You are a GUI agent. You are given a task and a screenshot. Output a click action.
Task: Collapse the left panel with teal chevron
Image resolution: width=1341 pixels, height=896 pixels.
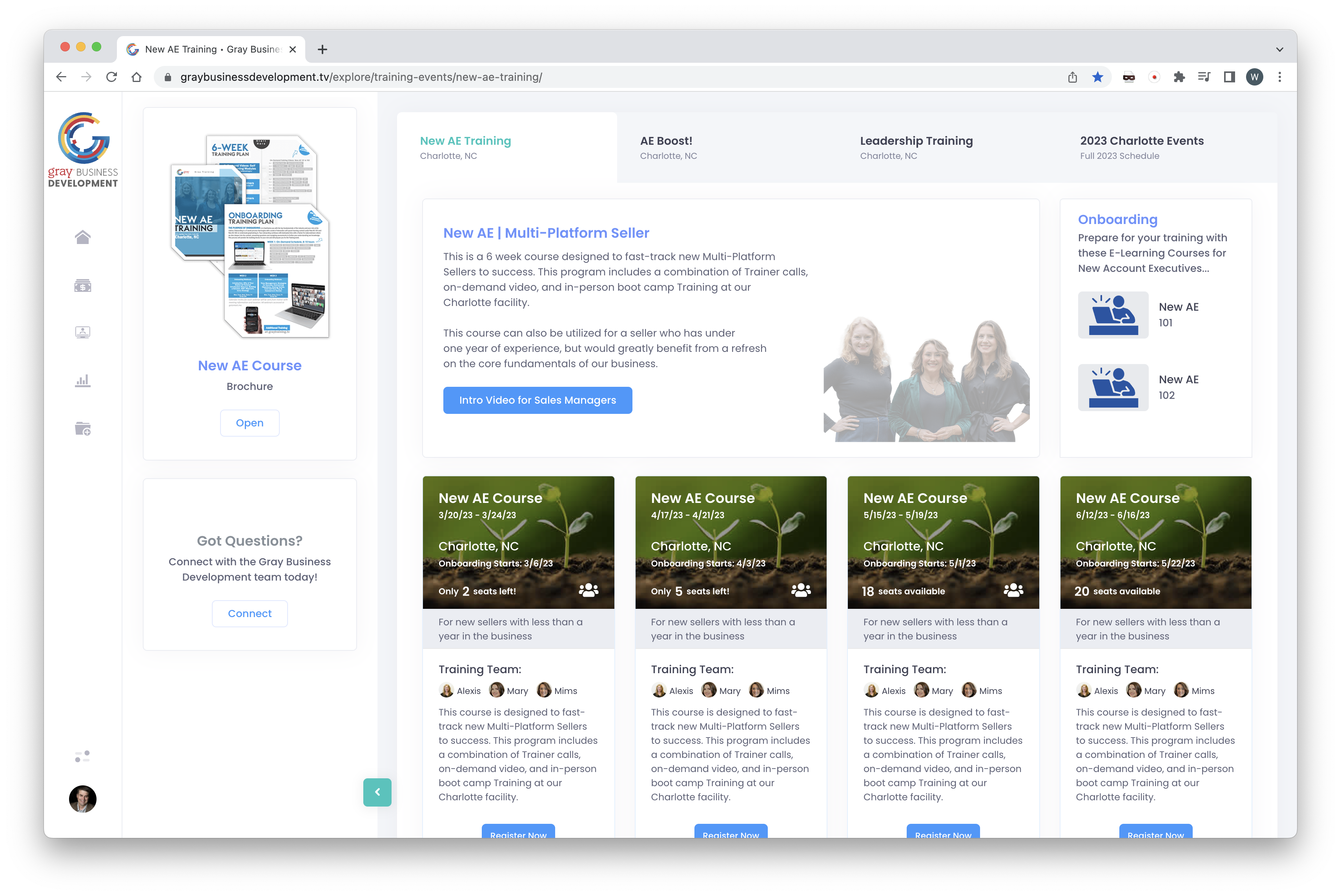(377, 792)
